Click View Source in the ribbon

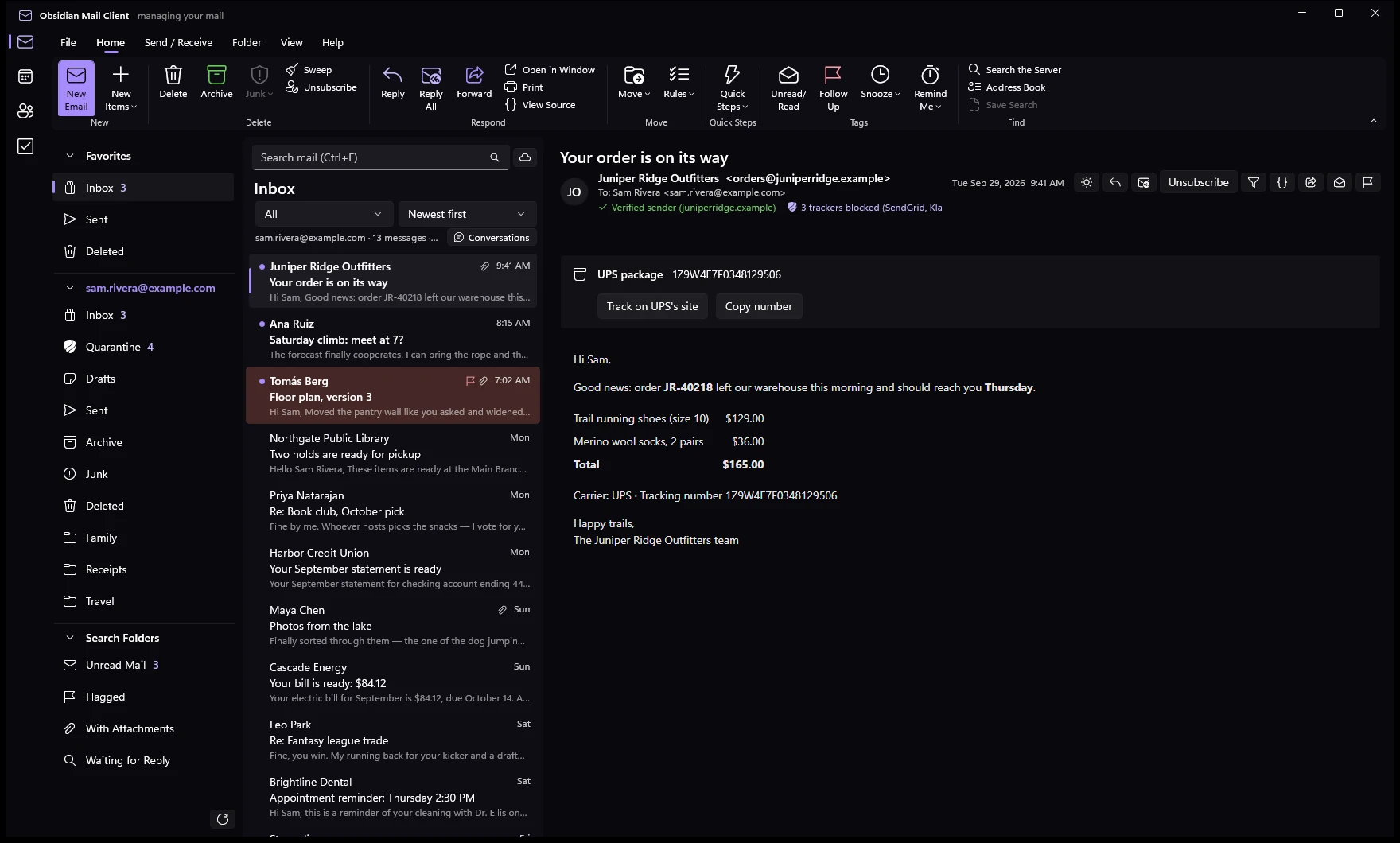pos(540,105)
